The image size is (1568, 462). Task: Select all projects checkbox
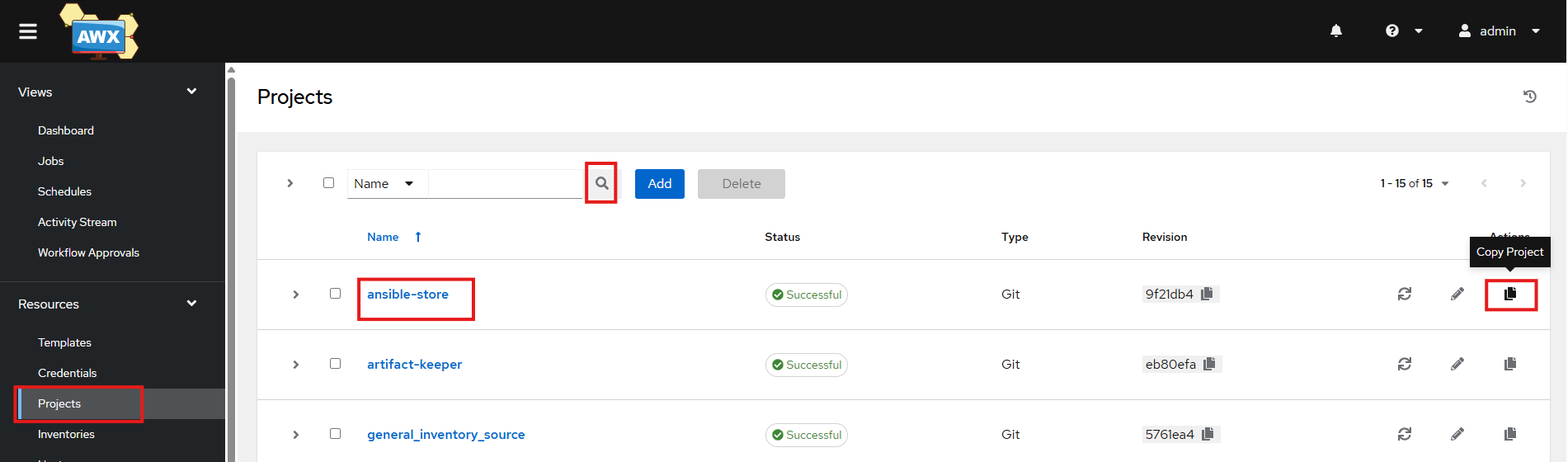click(329, 183)
